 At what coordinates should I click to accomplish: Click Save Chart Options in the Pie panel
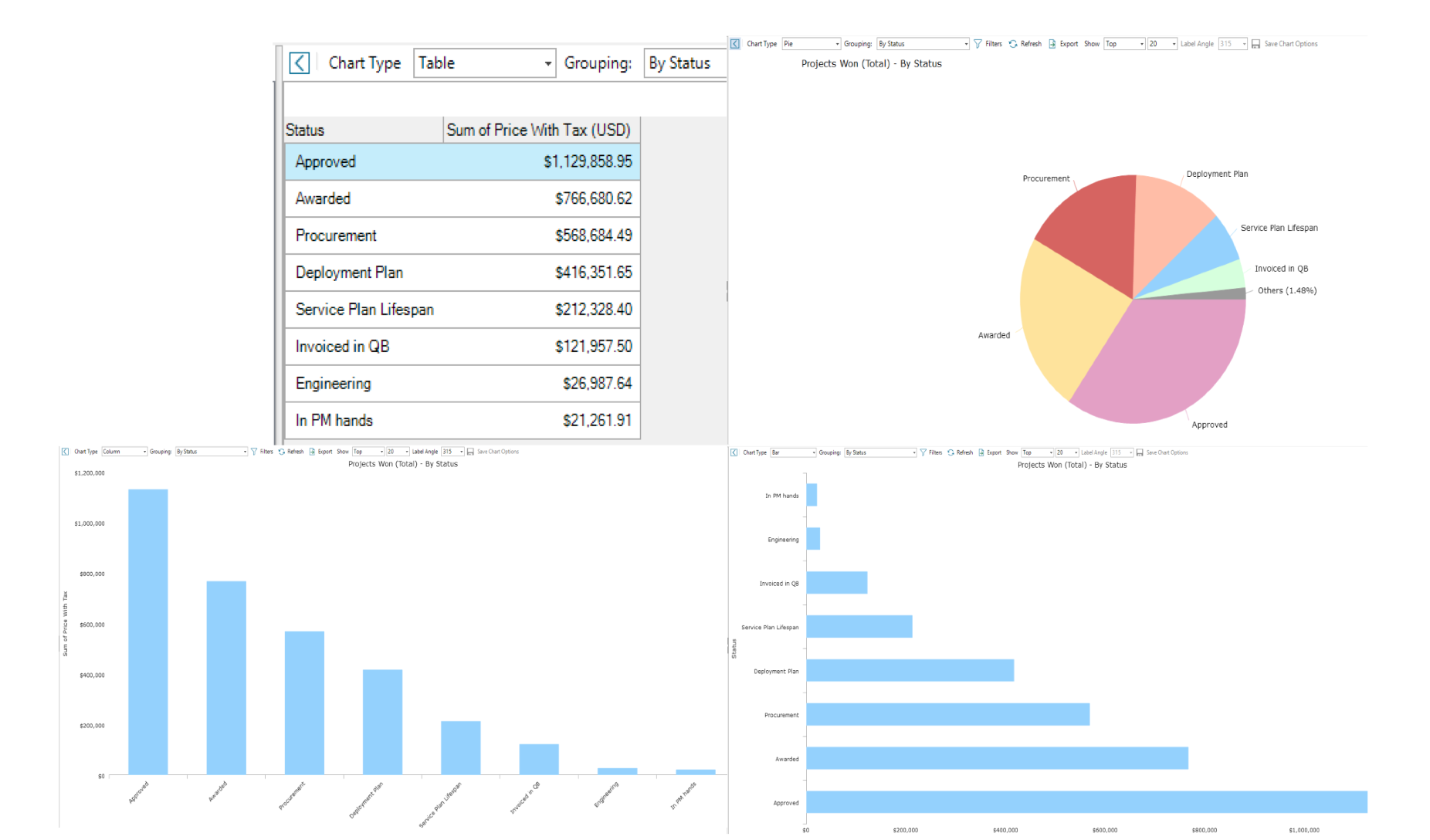tap(1285, 44)
